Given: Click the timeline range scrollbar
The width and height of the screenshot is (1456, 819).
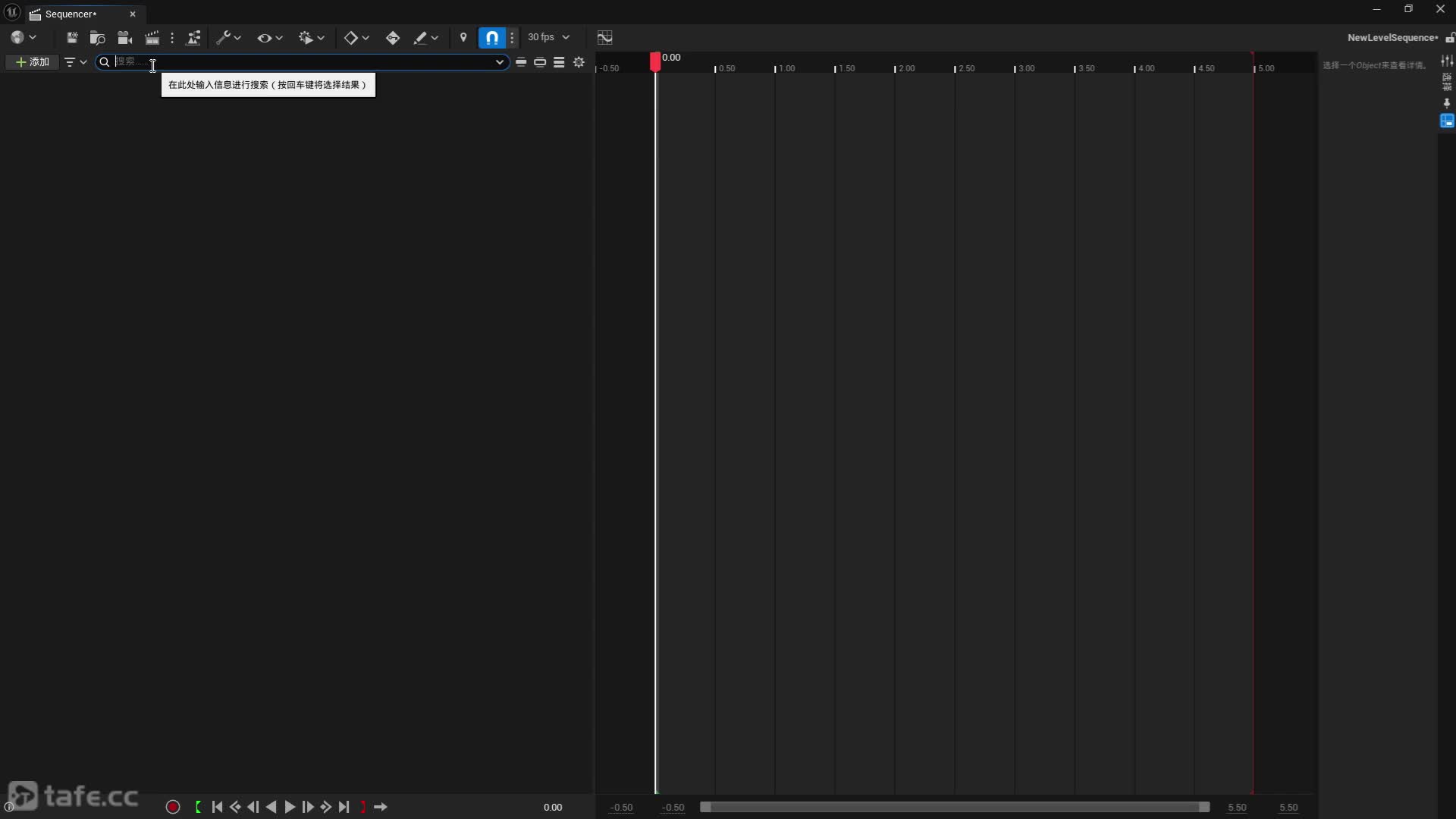Looking at the screenshot, I should 954,807.
